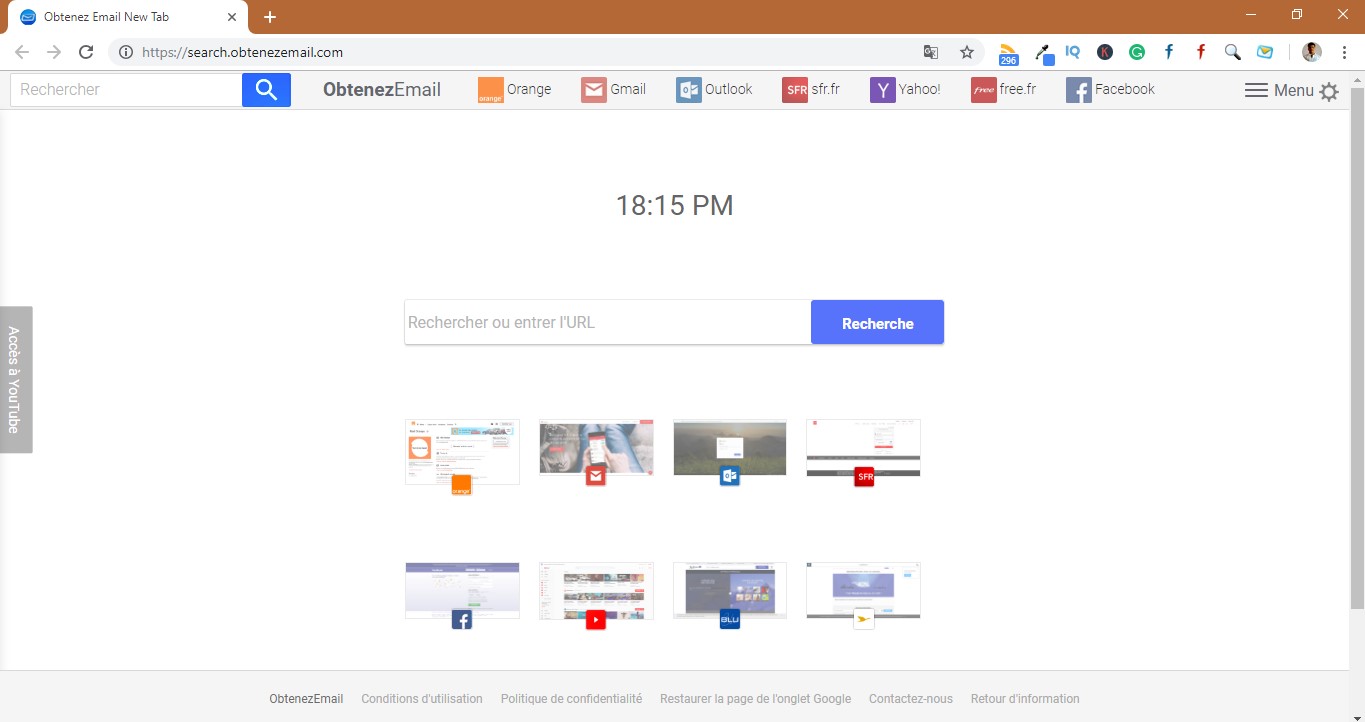Open the settings gear next to Menu

pyautogui.click(x=1328, y=90)
